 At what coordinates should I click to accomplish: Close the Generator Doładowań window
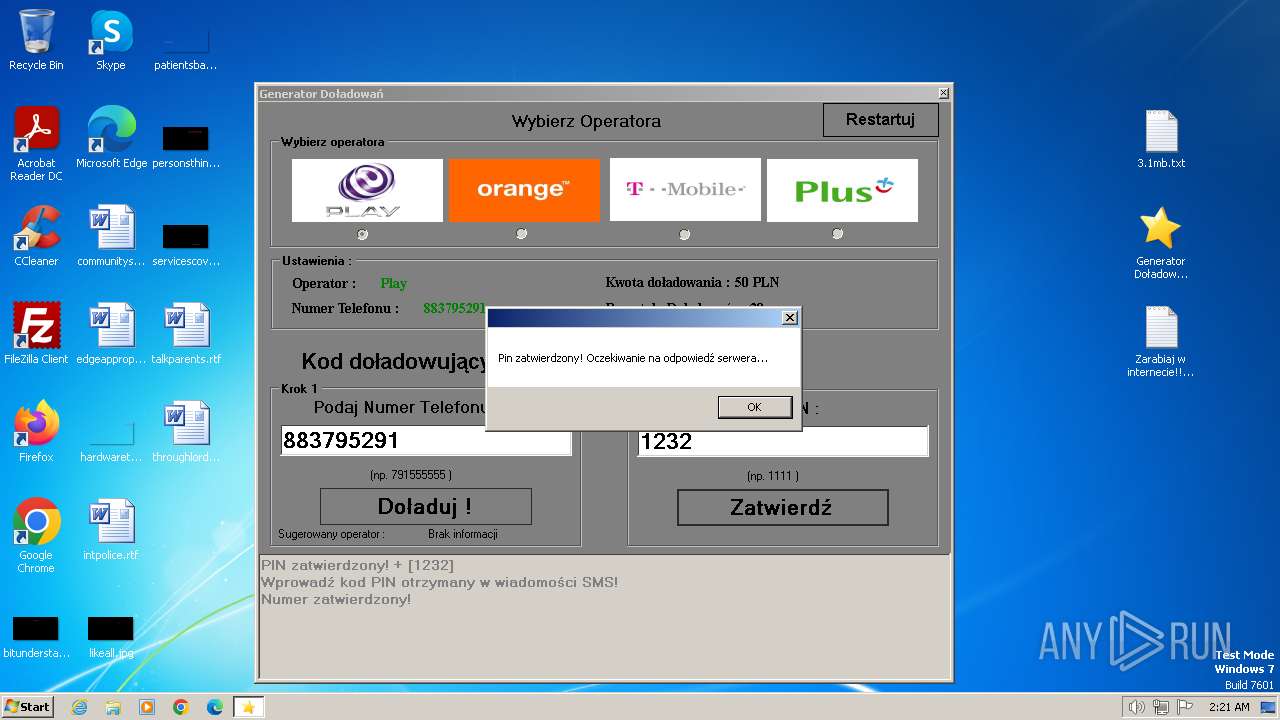pos(943,93)
